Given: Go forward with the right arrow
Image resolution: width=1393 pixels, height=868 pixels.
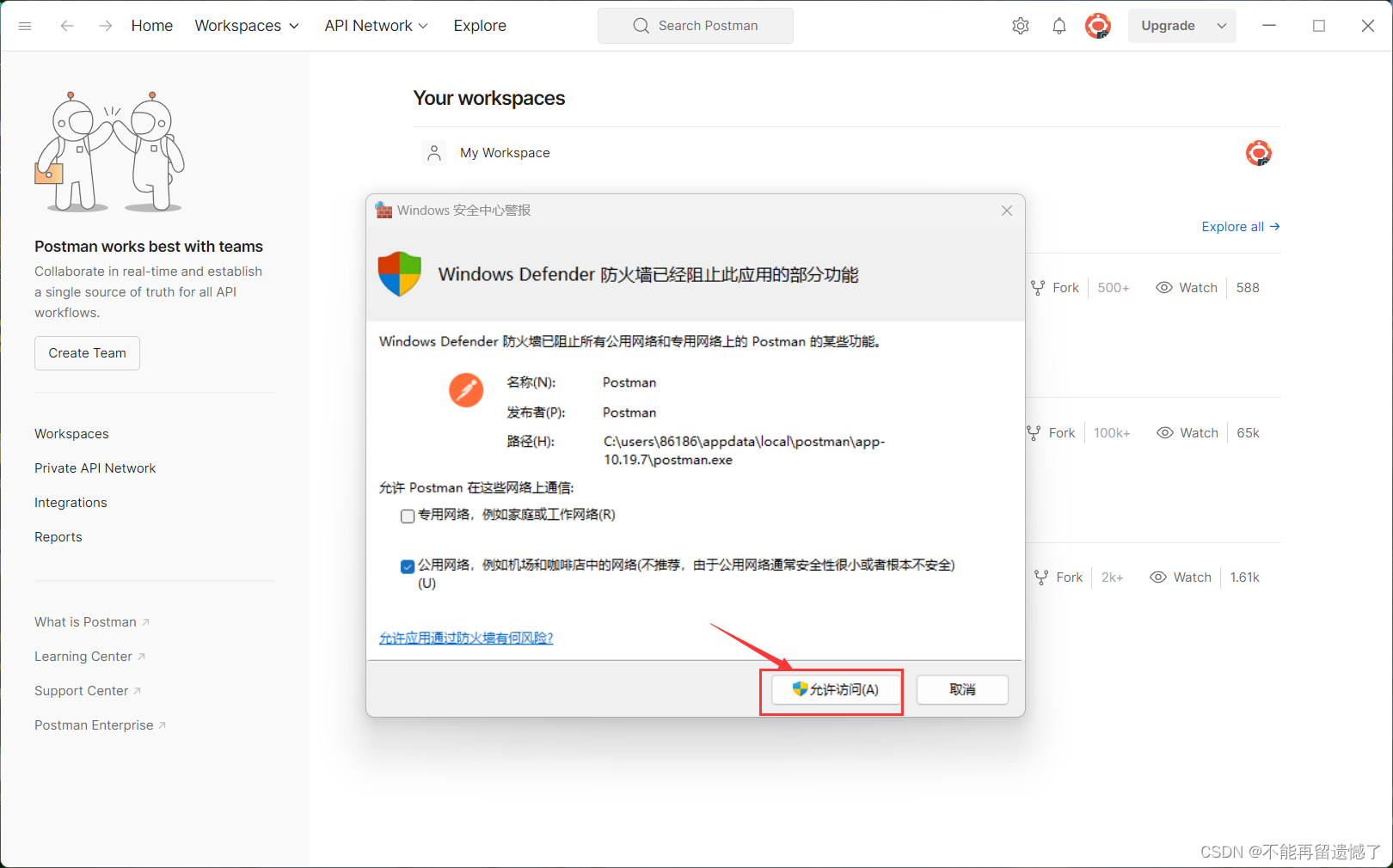Looking at the screenshot, I should [x=105, y=26].
